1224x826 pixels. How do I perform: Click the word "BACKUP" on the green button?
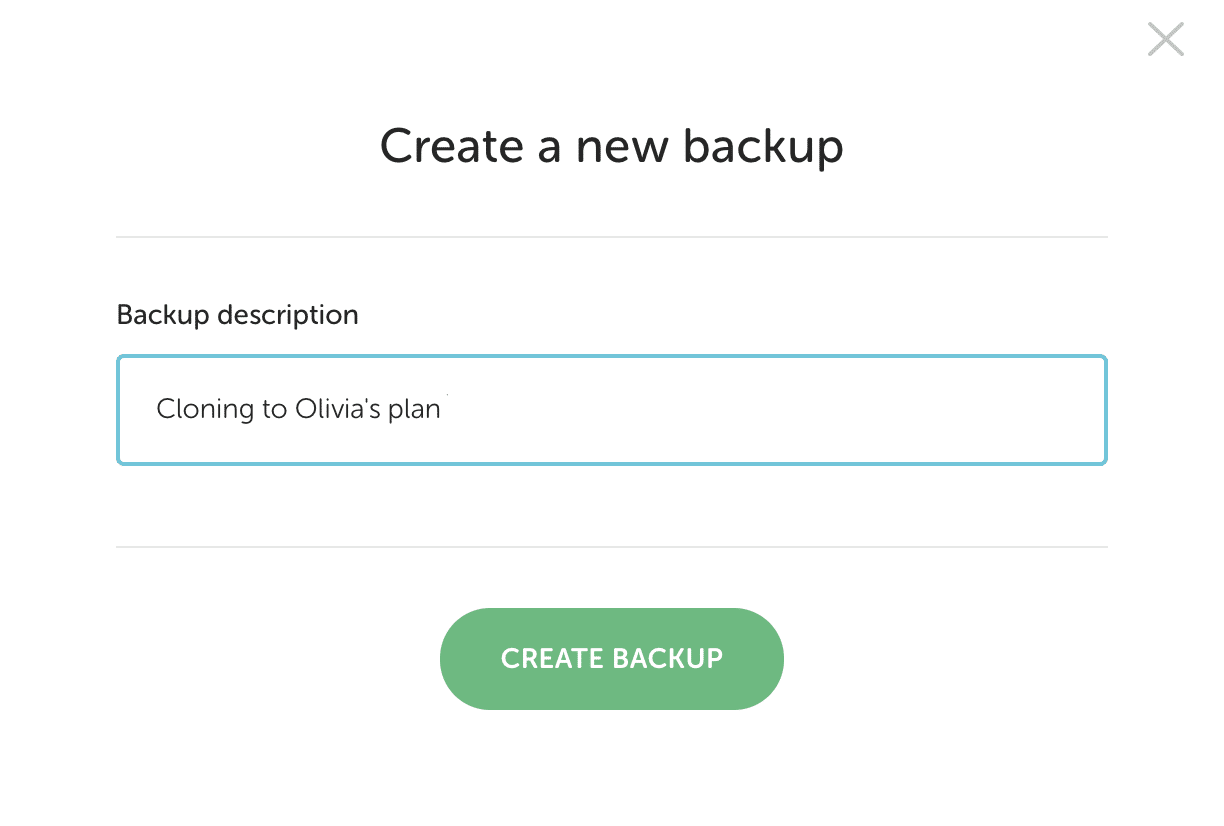[667, 658]
